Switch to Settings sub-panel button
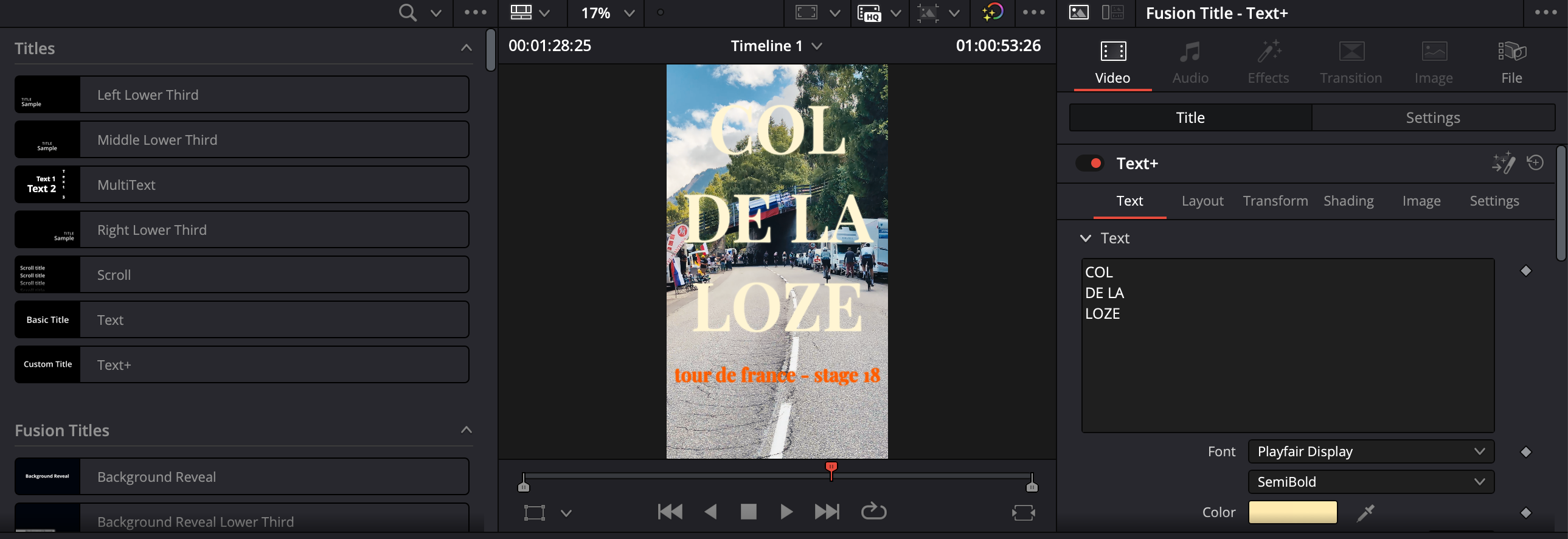The width and height of the screenshot is (1568, 539). tap(1433, 117)
